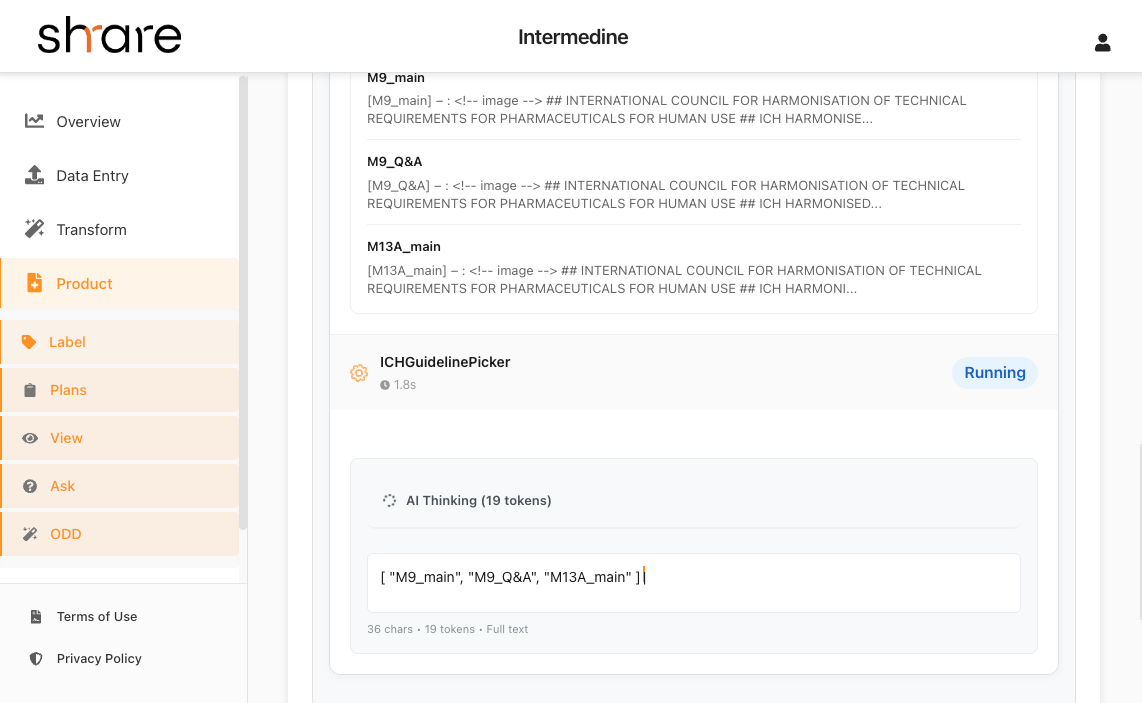Open the Intermedine title header

pyautogui.click(x=573, y=37)
